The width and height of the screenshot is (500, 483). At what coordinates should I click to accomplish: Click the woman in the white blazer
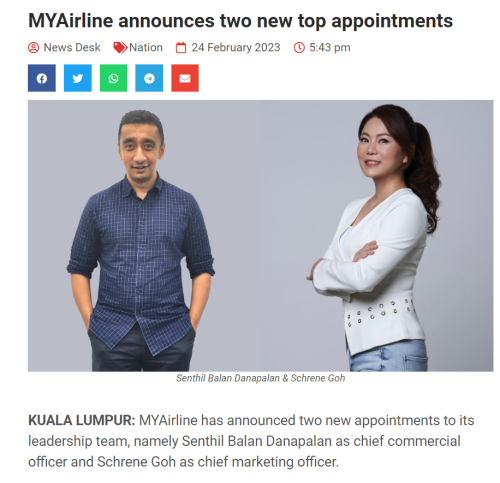pos(375,238)
